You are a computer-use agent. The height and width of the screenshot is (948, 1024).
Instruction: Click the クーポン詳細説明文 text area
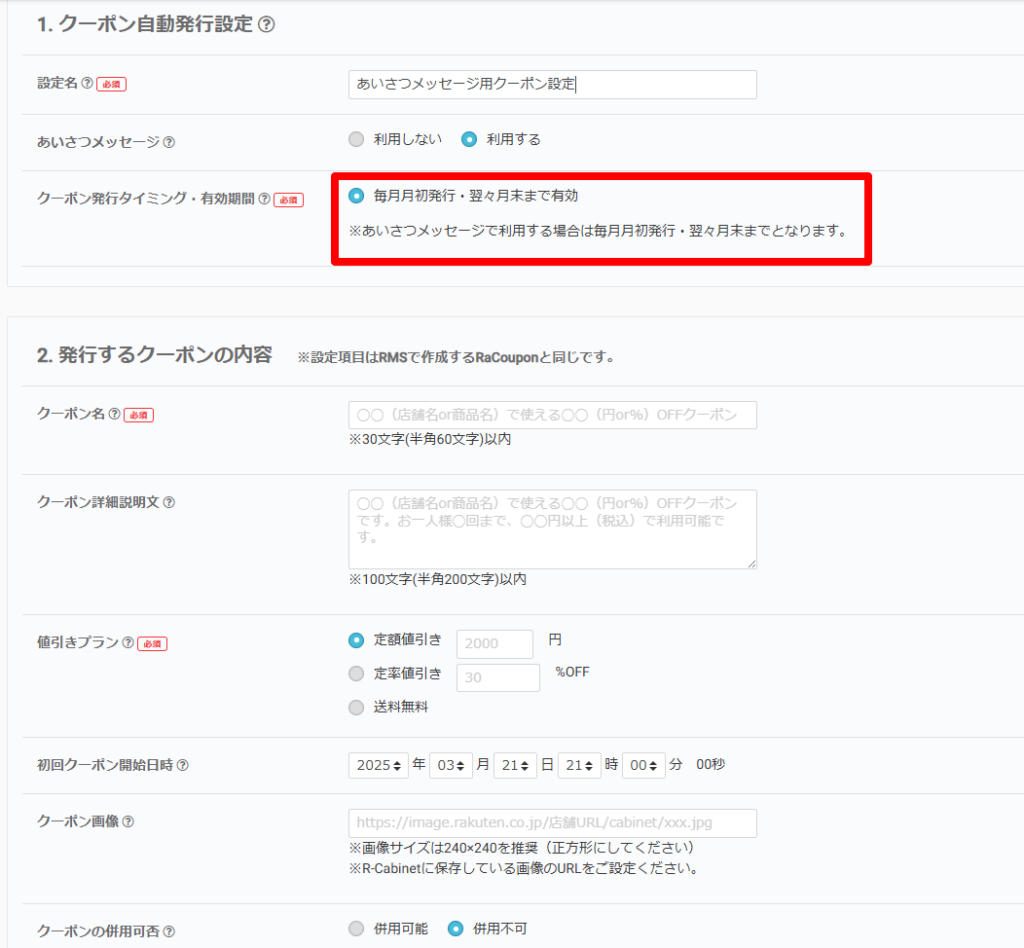pyautogui.click(x=552, y=529)
